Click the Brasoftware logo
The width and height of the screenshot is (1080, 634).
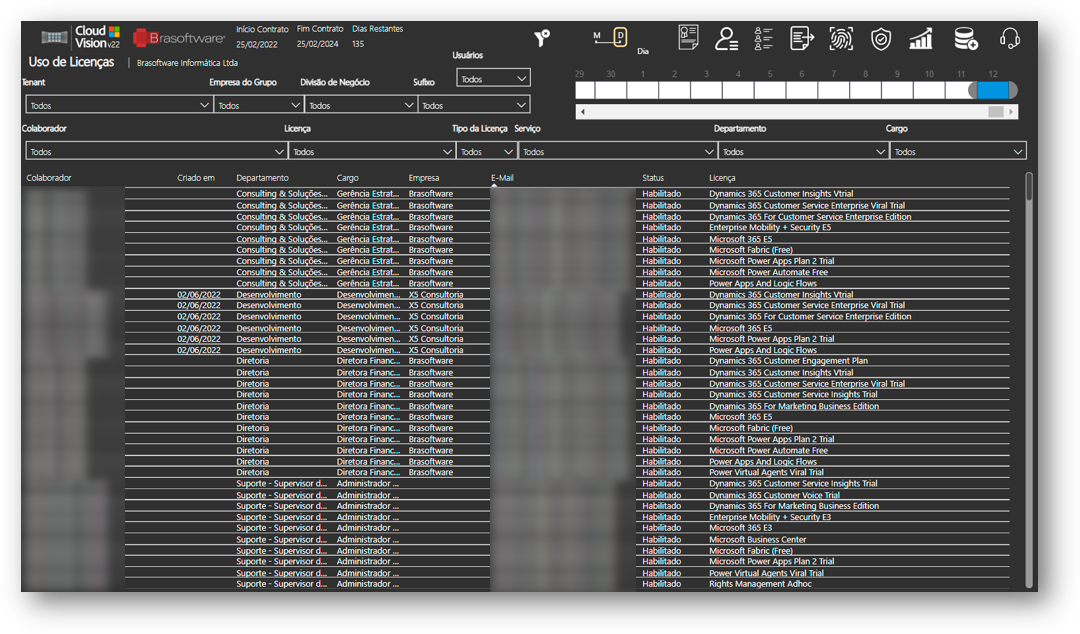point(178,38)
